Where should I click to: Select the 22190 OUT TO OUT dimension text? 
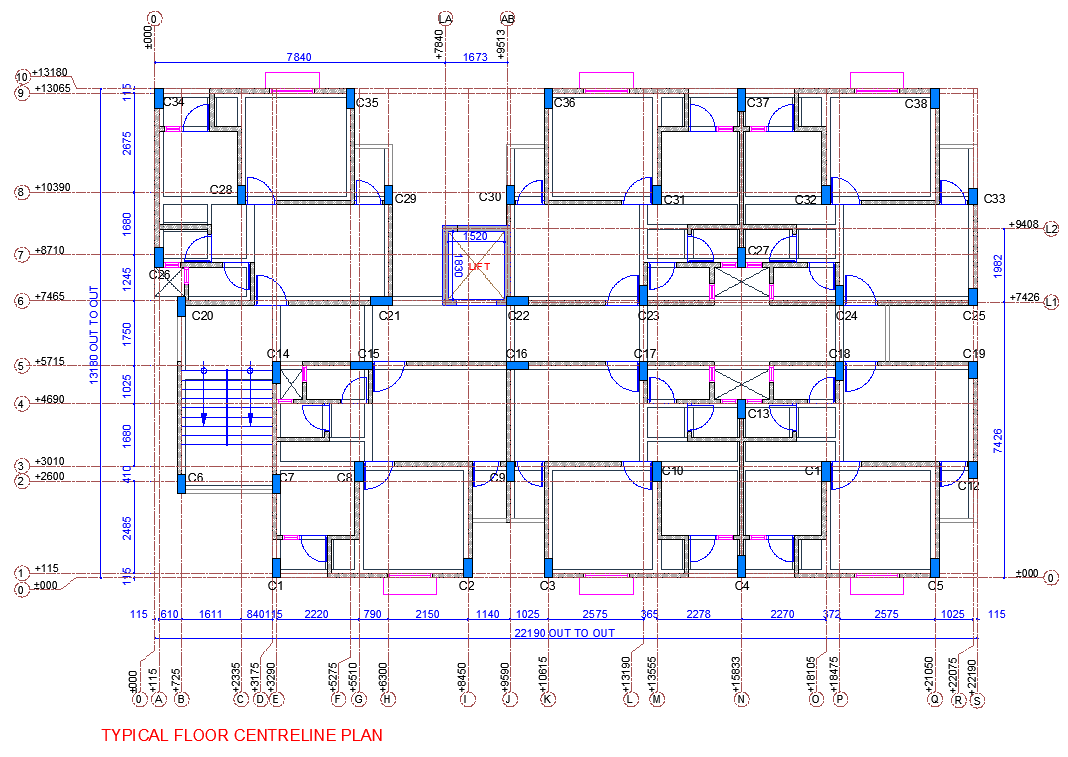point(565,632)
